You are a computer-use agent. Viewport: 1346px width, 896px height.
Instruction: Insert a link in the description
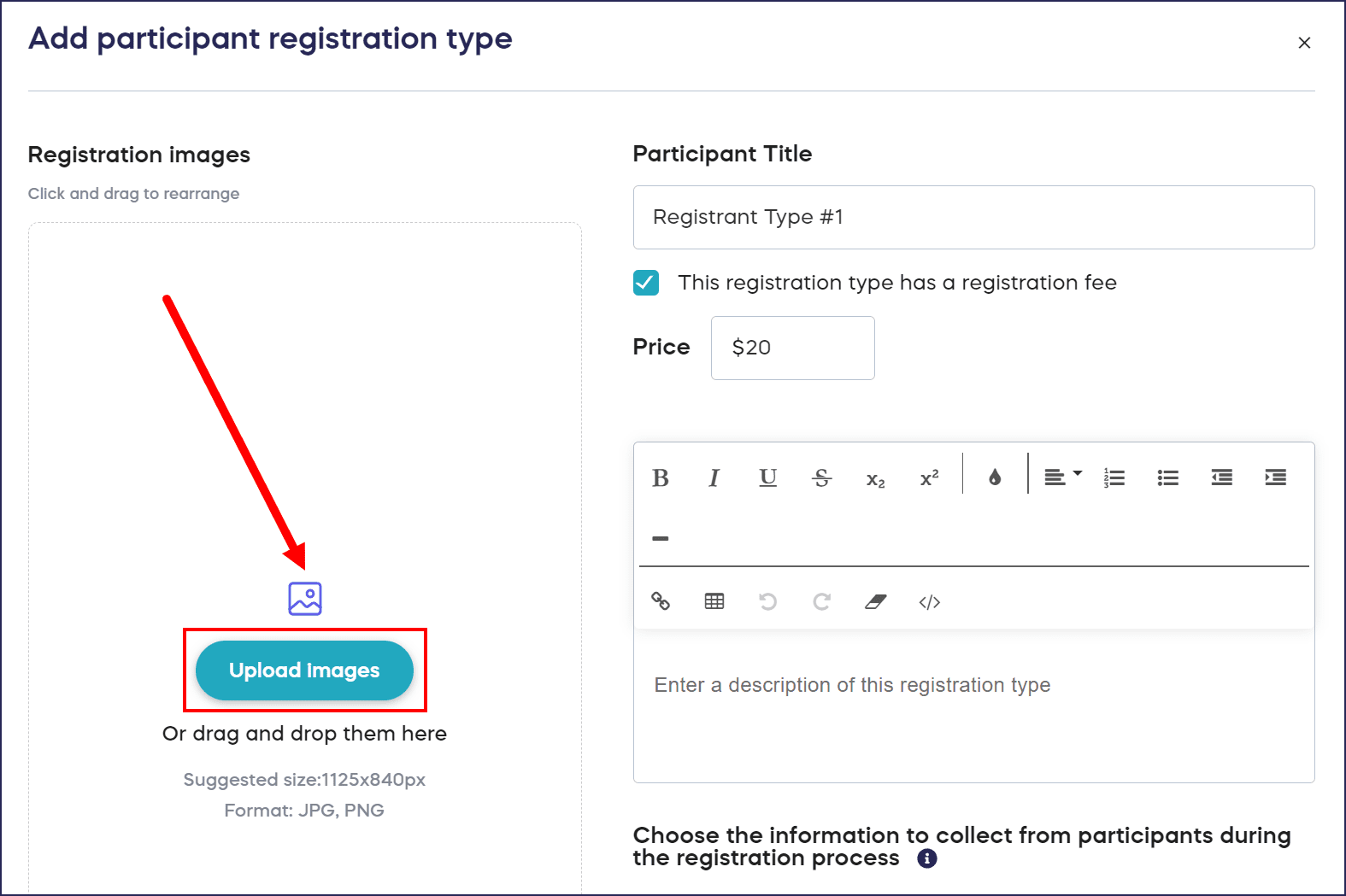click(x=661, y=601)
